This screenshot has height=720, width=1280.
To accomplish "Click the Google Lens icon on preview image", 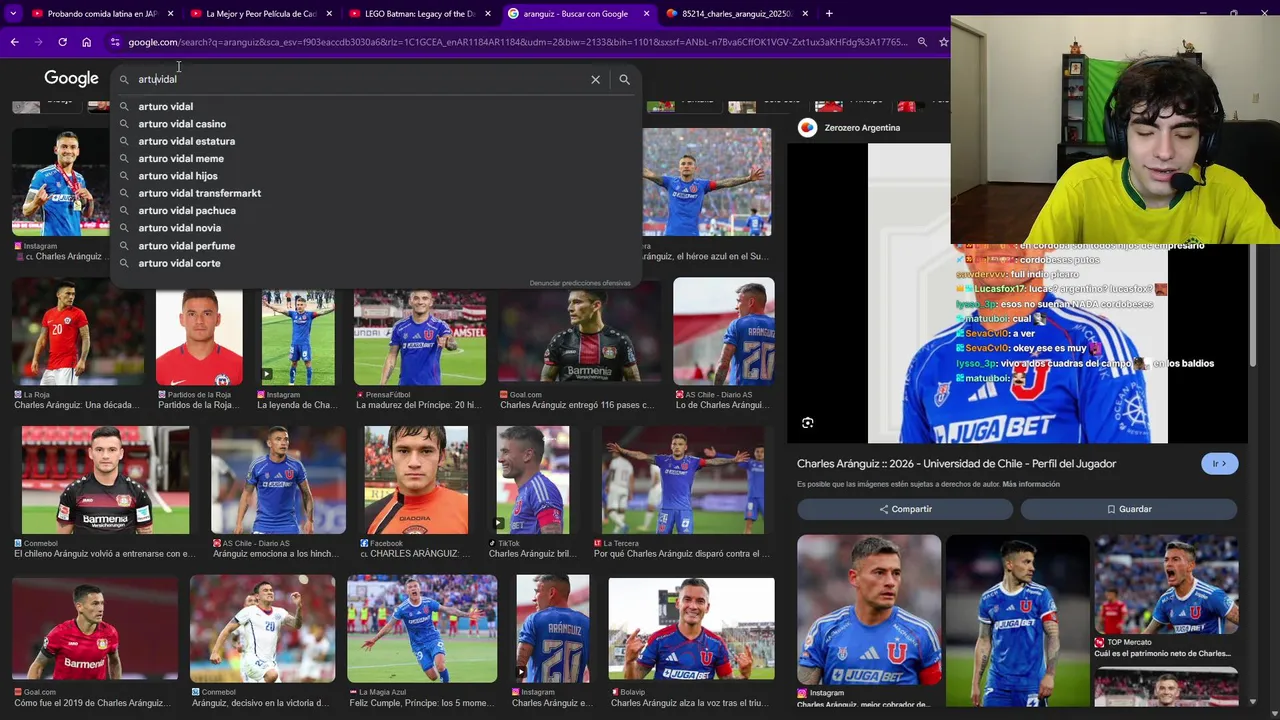I will point(808,423).
